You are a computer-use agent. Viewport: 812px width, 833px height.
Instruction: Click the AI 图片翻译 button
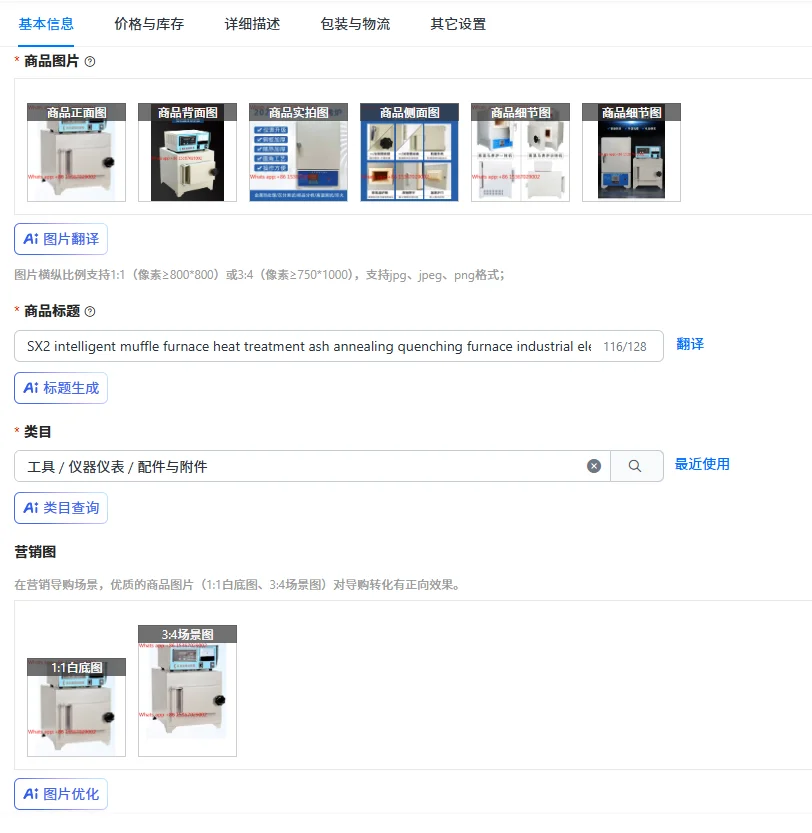[61, 239]
